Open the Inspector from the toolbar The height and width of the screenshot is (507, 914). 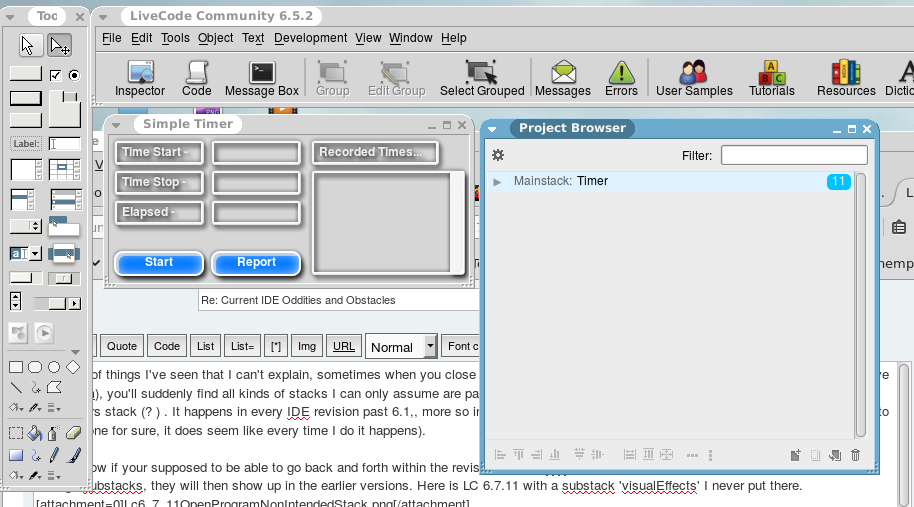pos(139,78)
